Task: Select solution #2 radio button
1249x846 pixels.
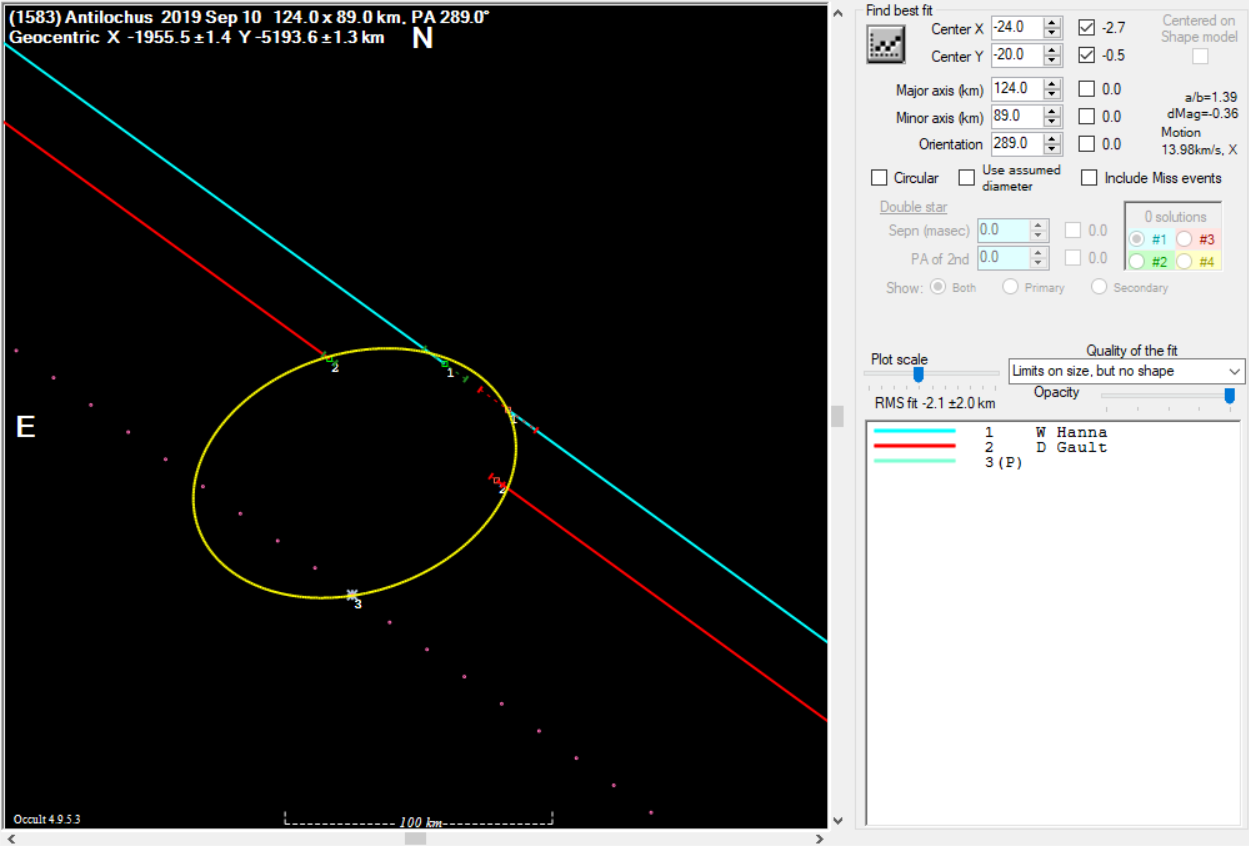Action: pos(1137,261)
